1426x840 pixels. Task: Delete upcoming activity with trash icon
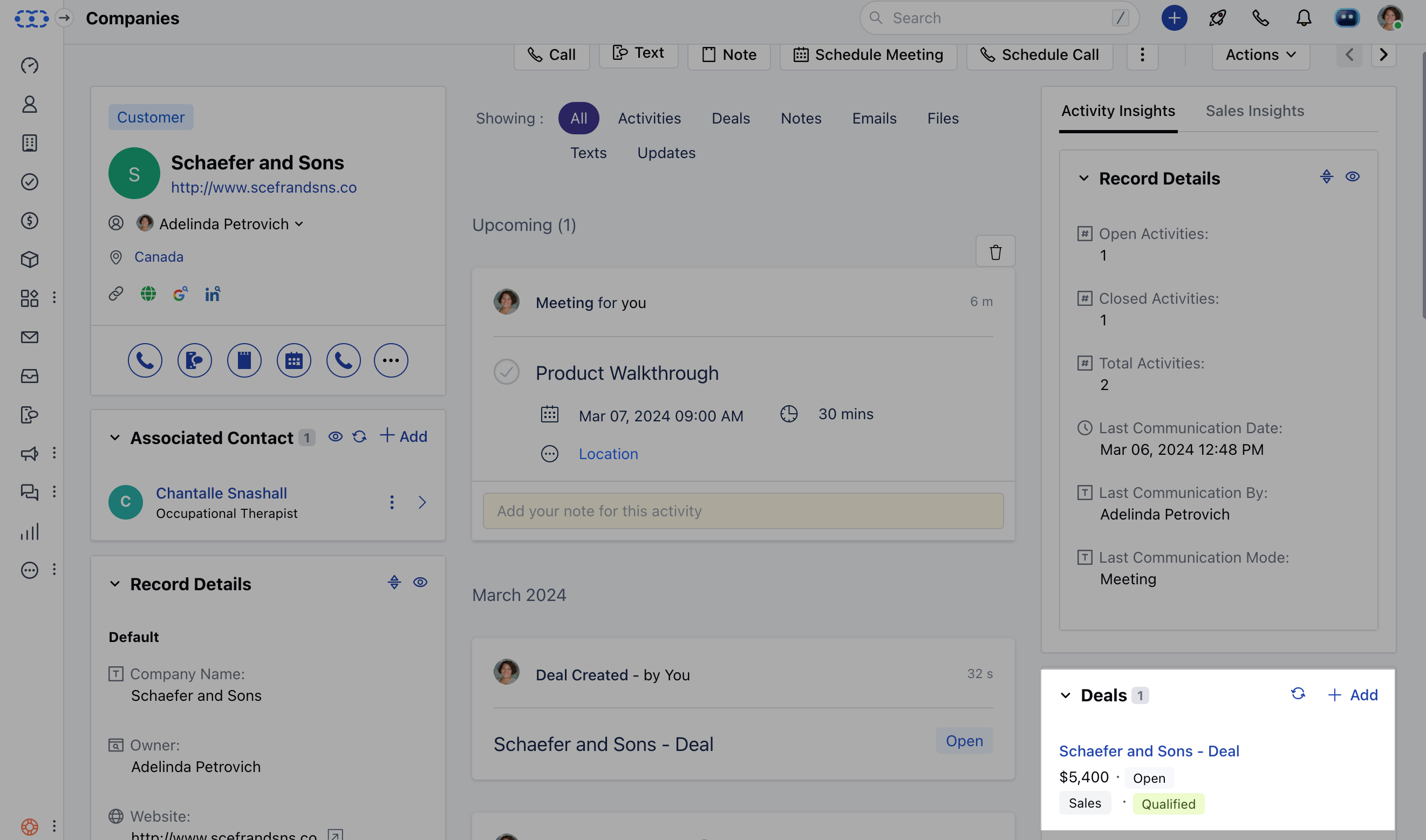click(995, 251)
